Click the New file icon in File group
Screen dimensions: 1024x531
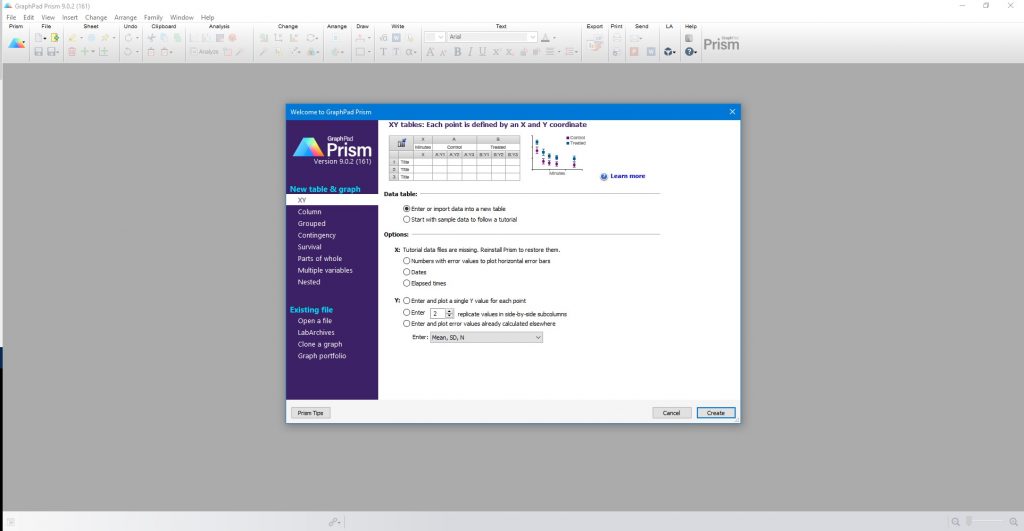38,38
